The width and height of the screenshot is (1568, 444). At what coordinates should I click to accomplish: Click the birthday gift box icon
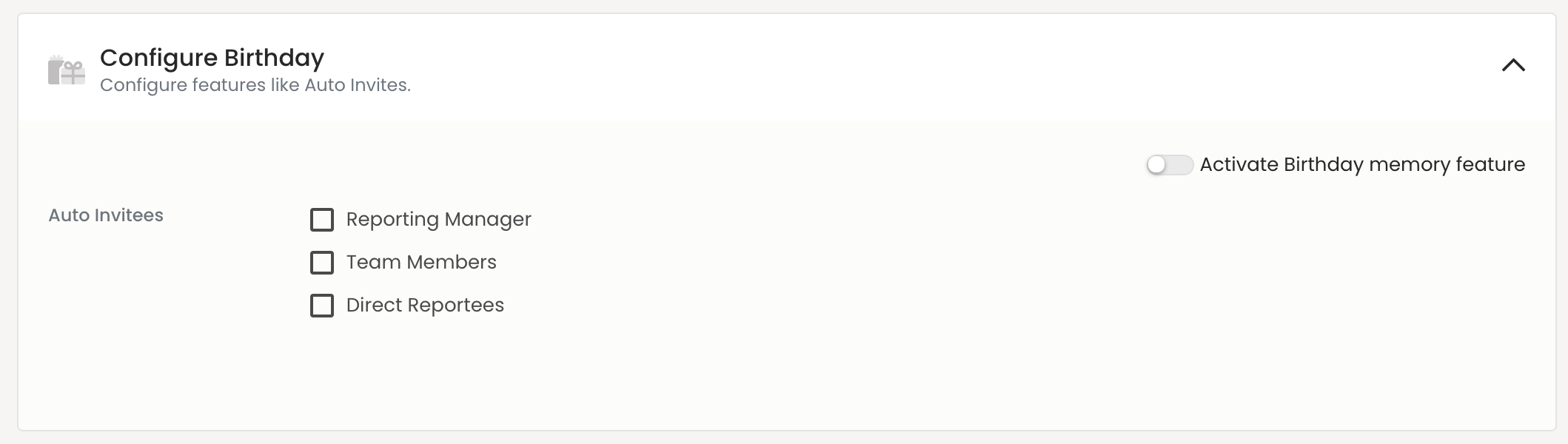click(x=67, y=71)
